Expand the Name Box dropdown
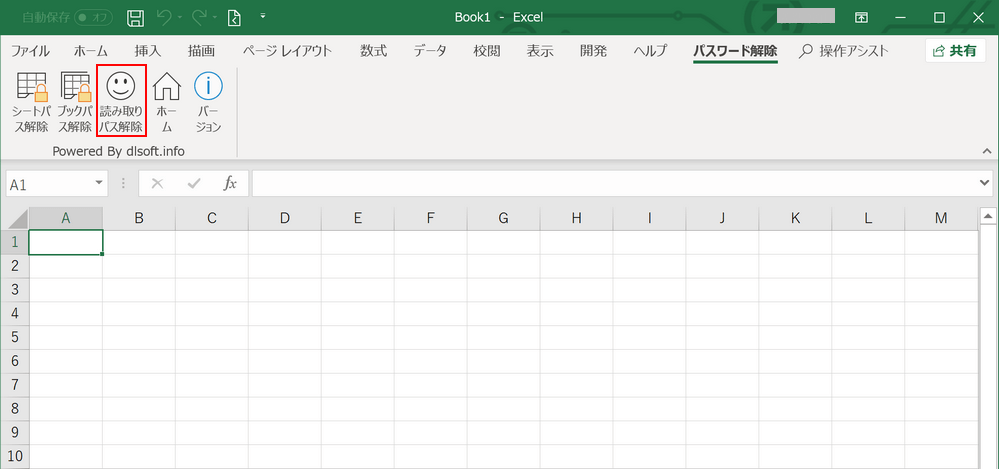999x469 pixels. [99, 183]
